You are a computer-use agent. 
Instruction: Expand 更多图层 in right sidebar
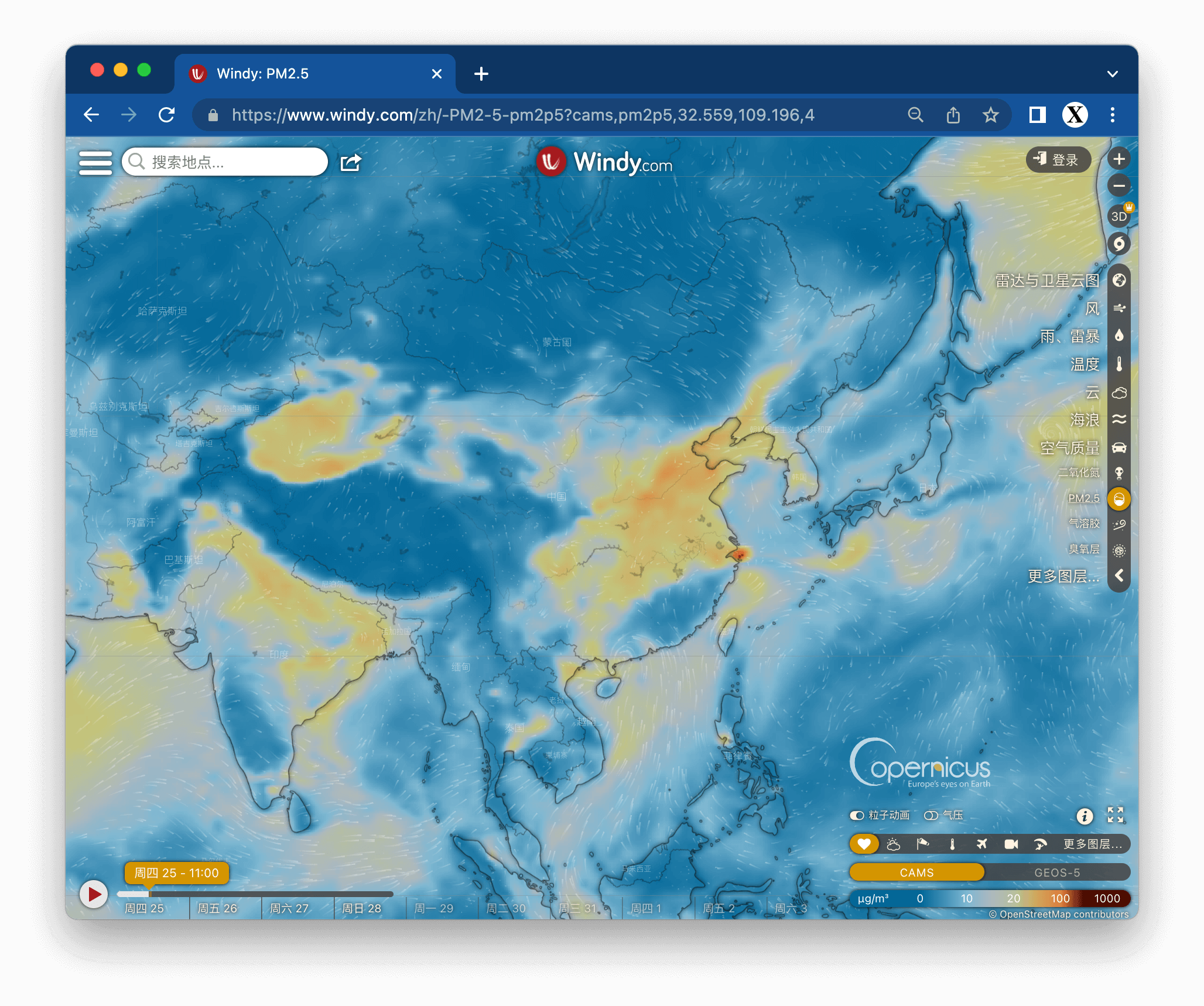(x=1063, y=576)
